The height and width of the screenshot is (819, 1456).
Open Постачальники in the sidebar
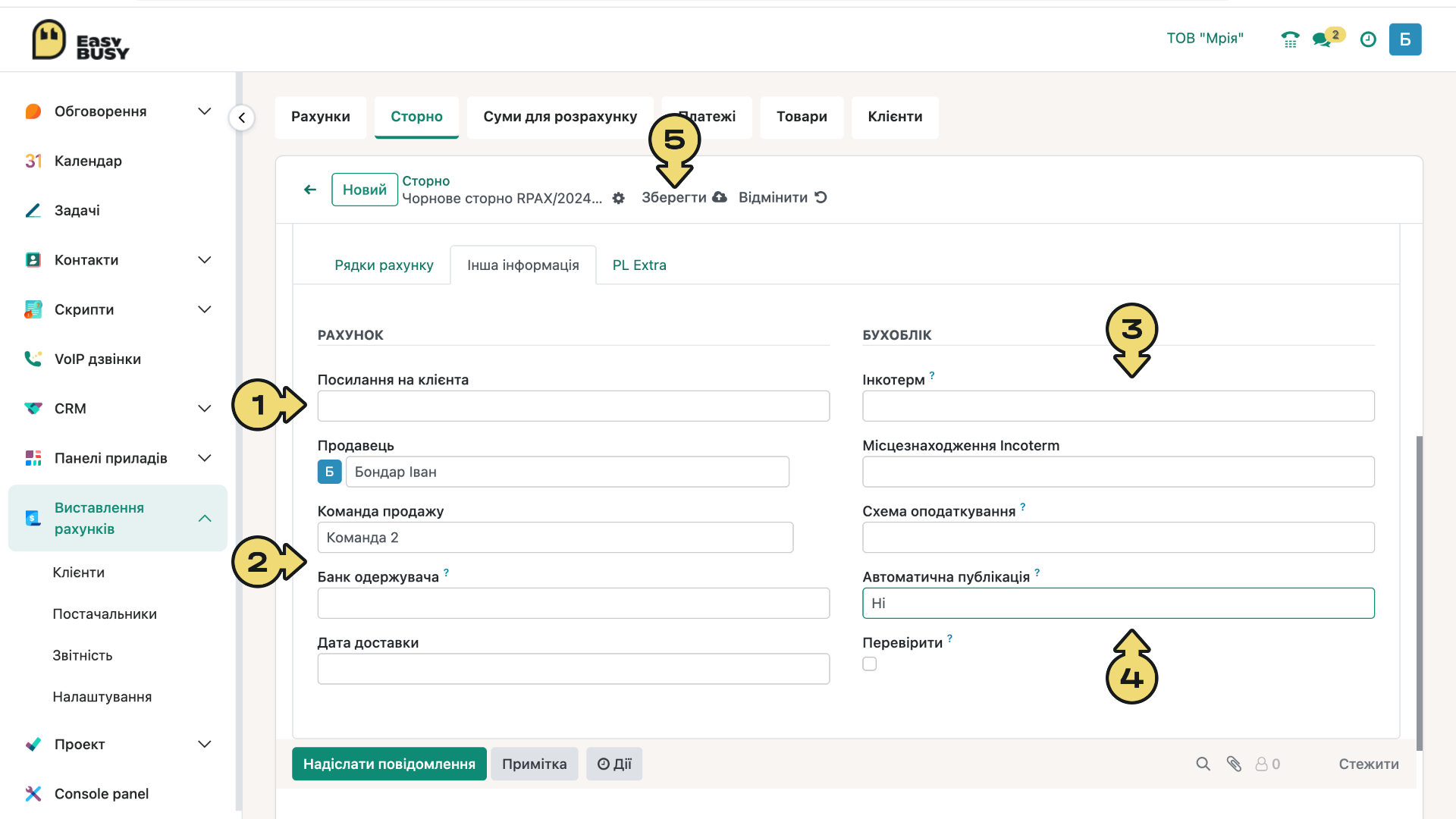(105, 614)
